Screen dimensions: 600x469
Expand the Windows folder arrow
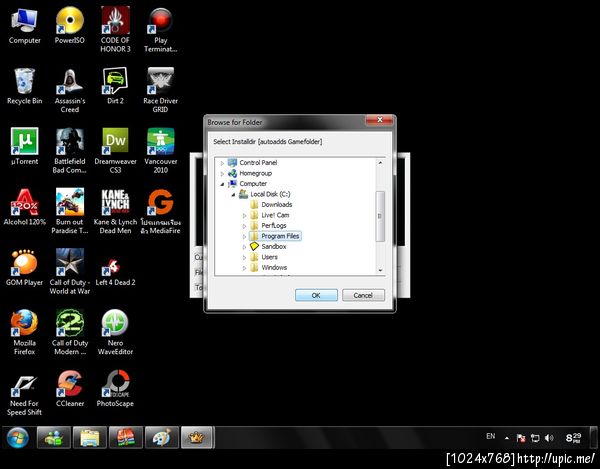[x=244, y=268]
